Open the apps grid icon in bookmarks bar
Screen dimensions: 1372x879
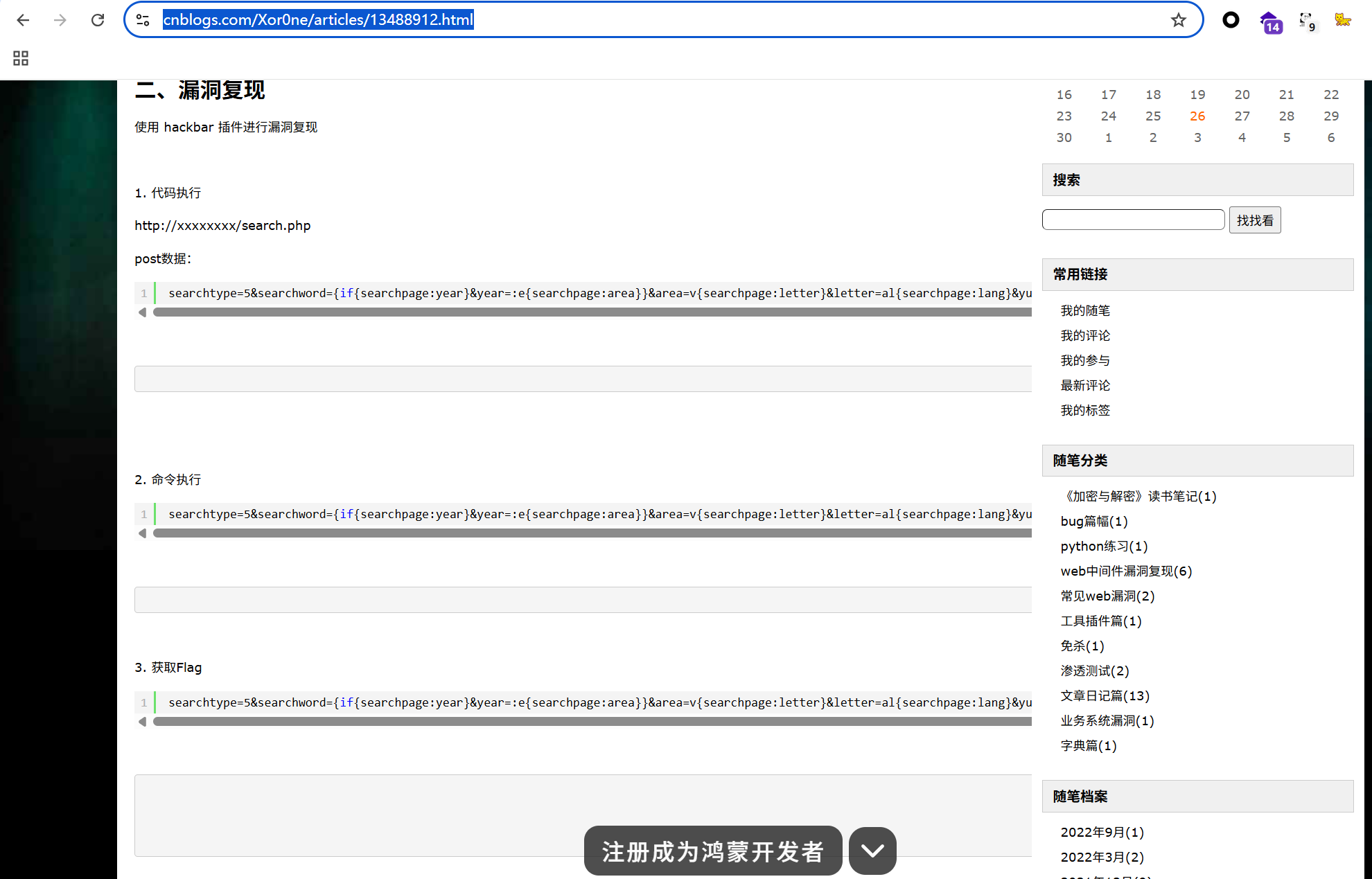point(21,58)
